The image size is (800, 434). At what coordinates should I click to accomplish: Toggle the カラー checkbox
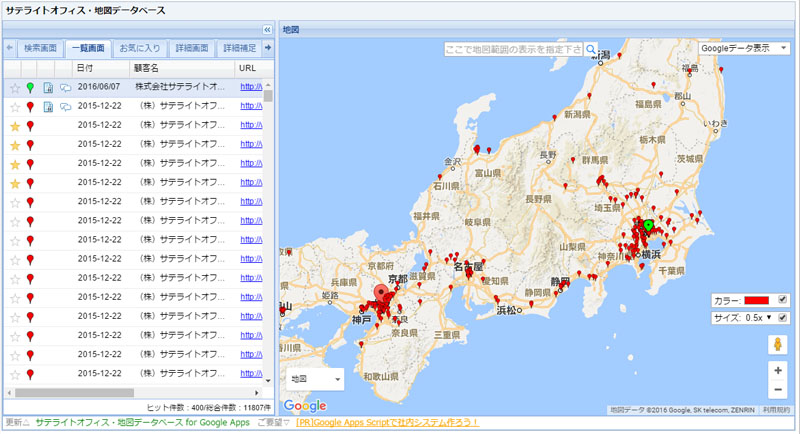click(x=782, y=300)
